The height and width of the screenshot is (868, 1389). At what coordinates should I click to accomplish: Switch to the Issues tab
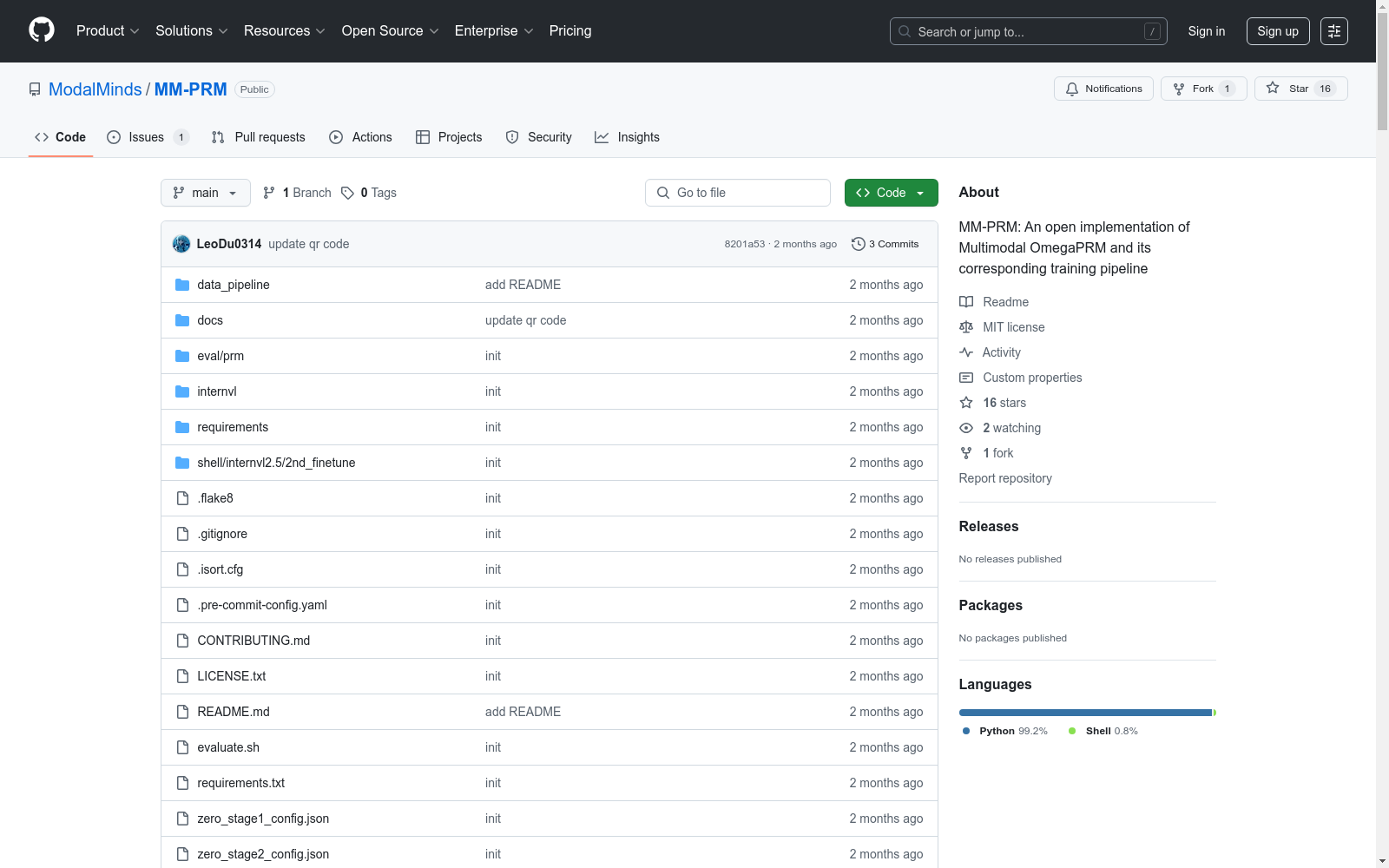point(146,137)
